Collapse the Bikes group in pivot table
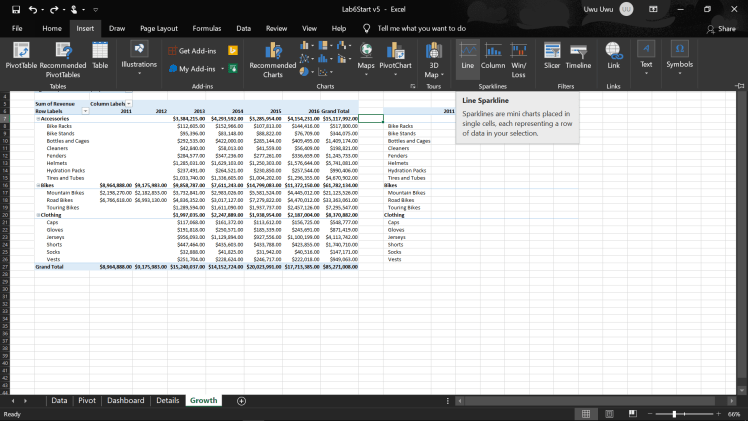Image resolution: width=748 pixels, height=421 pixels. pos(37,185)
